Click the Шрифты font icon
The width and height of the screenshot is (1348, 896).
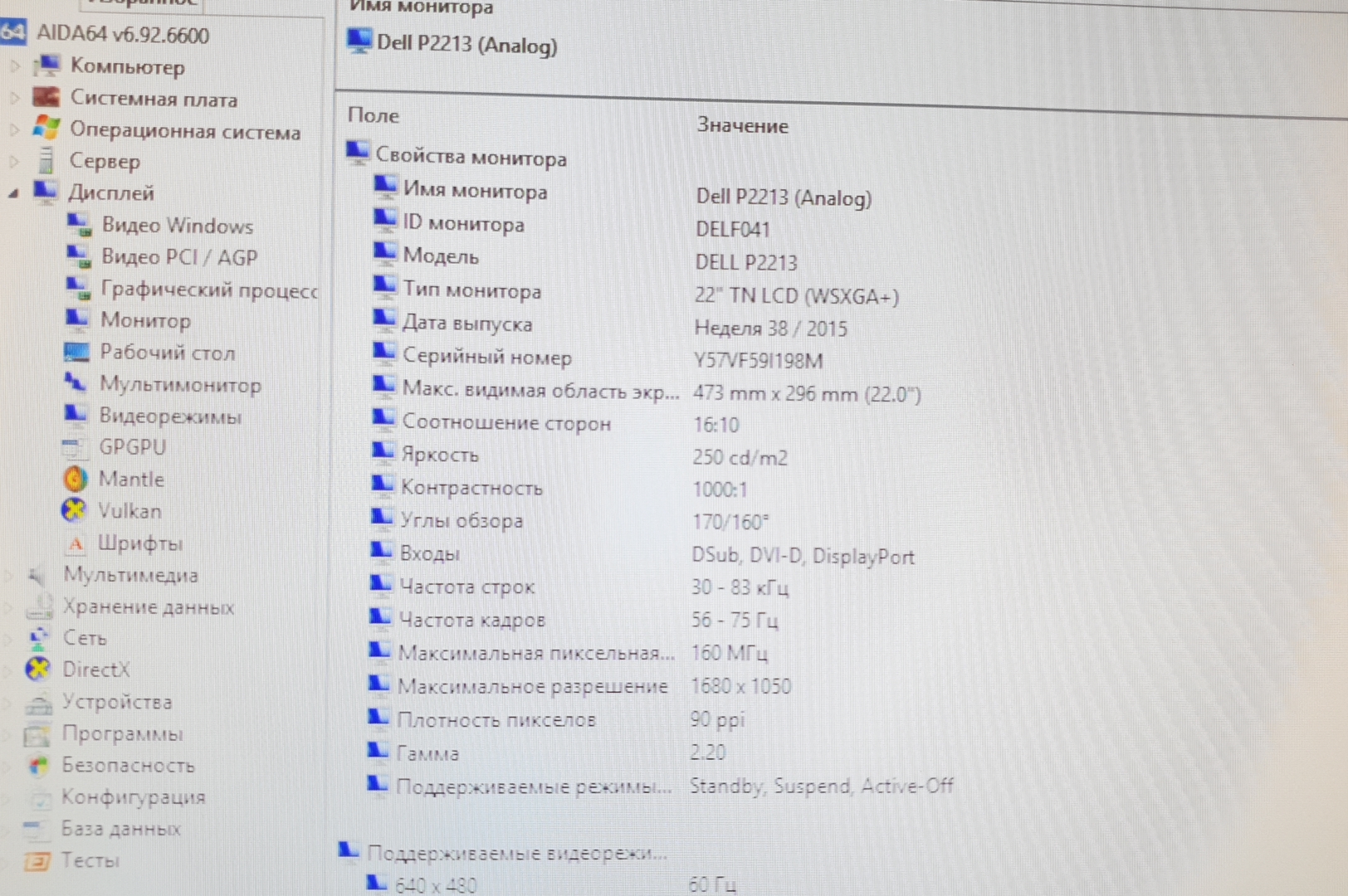76,543
